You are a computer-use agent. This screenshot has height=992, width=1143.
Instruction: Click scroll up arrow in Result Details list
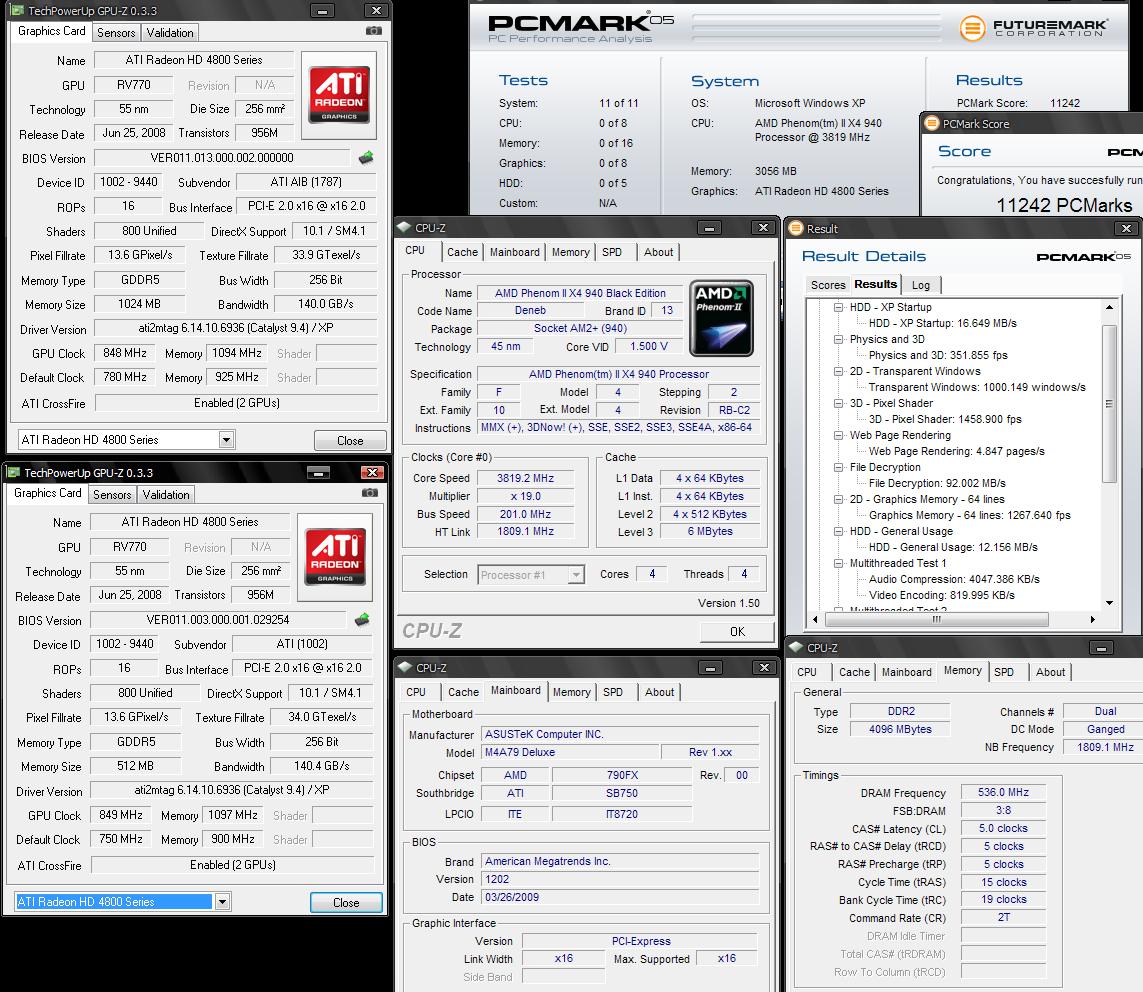coord(1109,307)
